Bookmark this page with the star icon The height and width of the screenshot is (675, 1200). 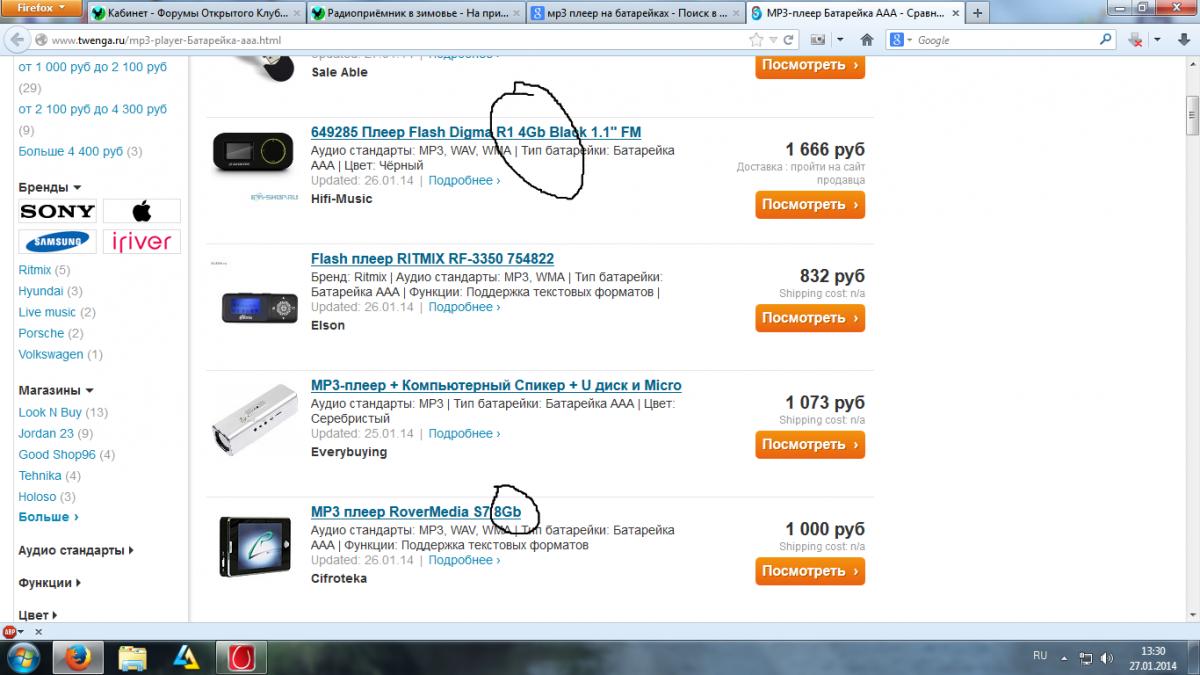pyautogui.click(x=757, y=40)
